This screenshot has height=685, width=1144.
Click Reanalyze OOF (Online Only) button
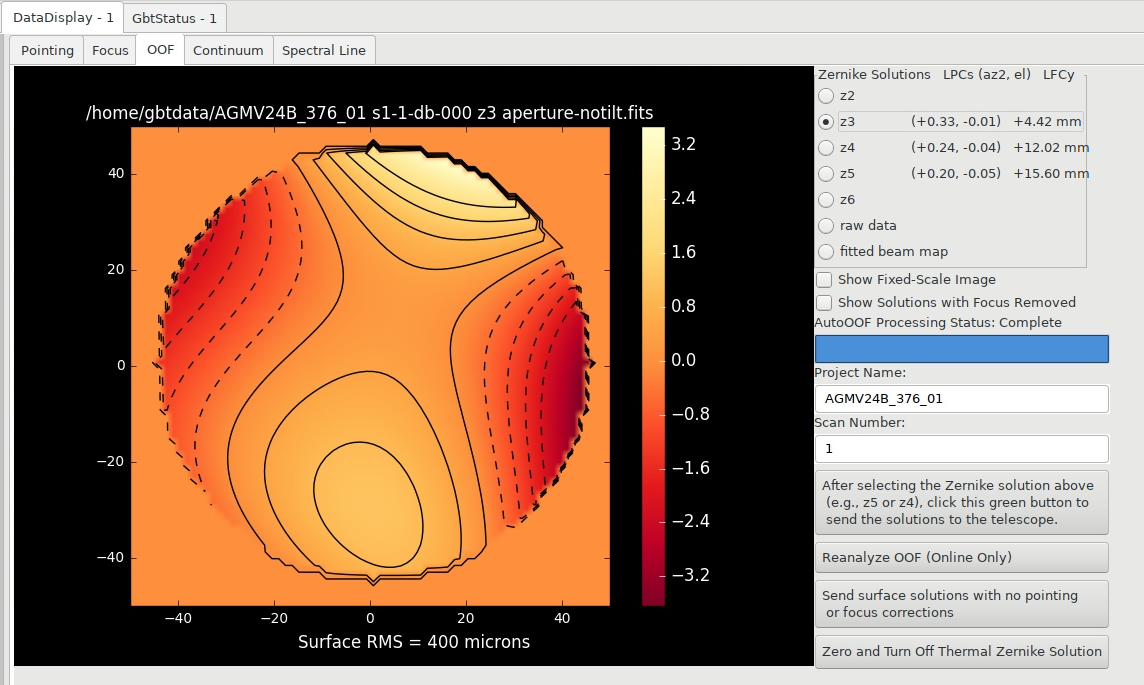click(x=962, y=557)
